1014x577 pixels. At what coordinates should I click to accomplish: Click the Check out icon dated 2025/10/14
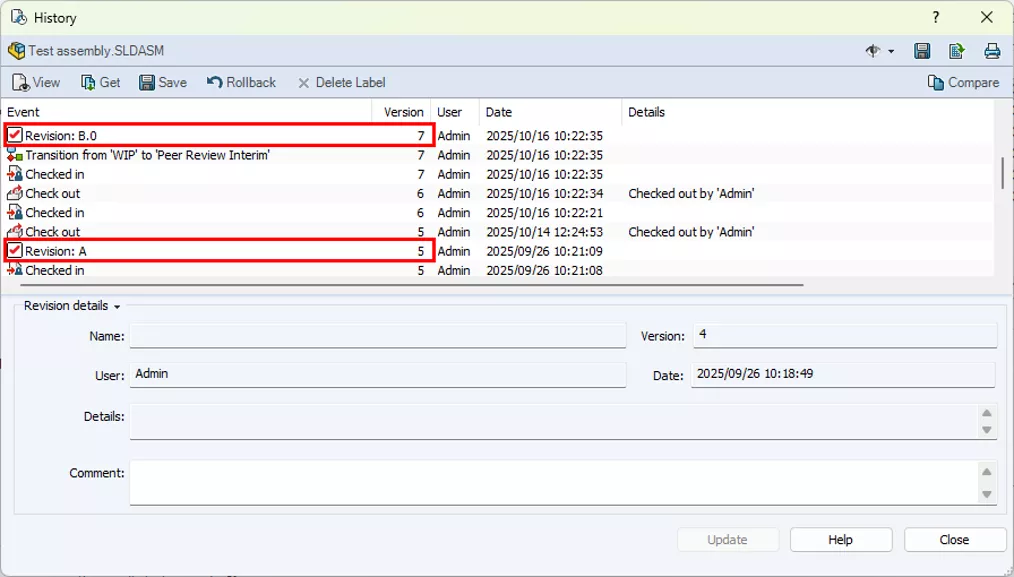pyautogui.click(x=14, y=232)
